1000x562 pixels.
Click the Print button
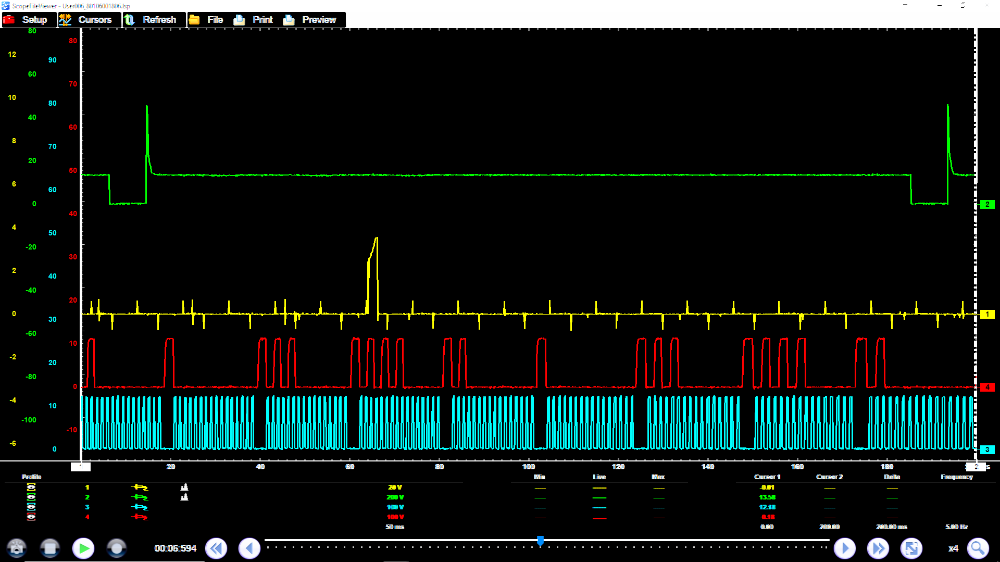(254, 20)
